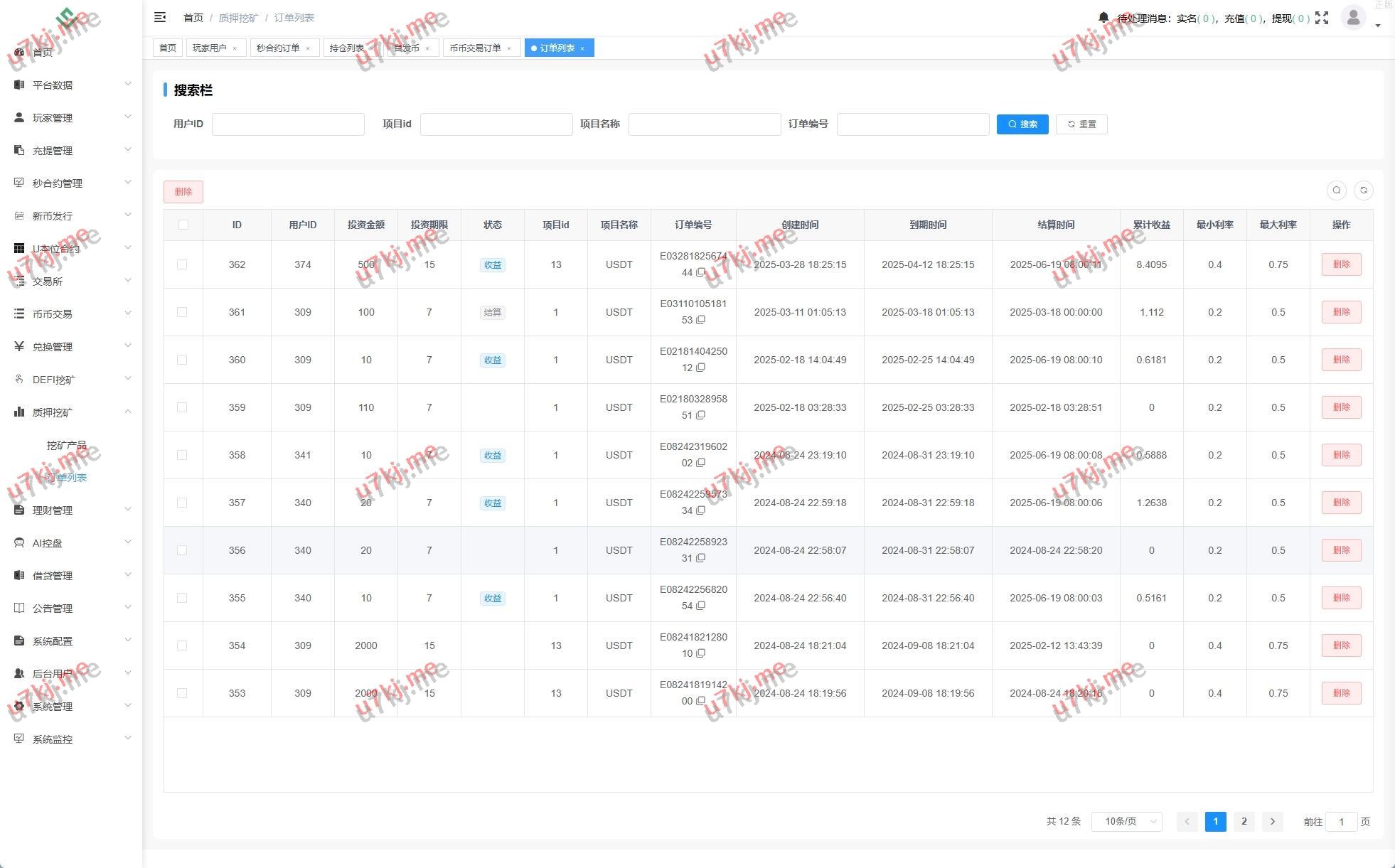The height and width of the screenshot is (868, 1395).
Task: Copy order number of row 357
Action: click(701, 510)
